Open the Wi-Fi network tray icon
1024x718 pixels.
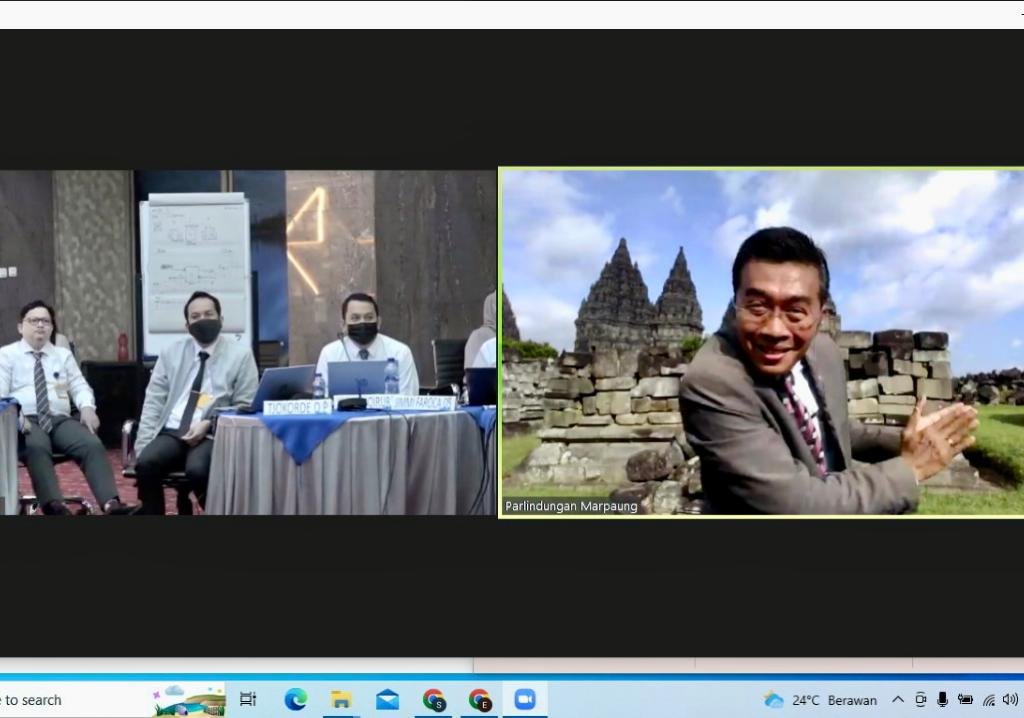989,700
